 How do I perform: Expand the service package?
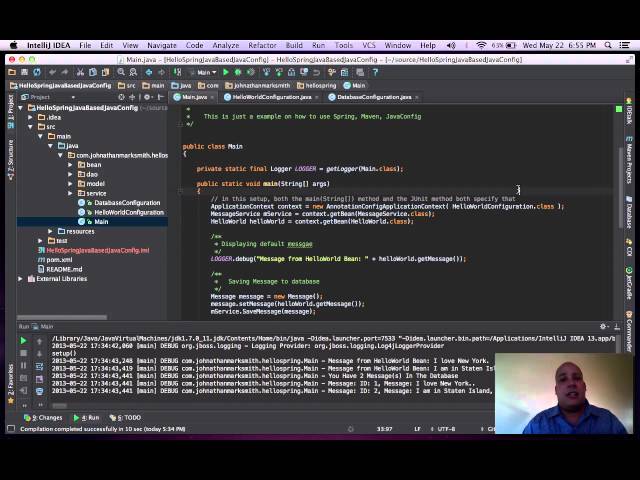(70, 193)
